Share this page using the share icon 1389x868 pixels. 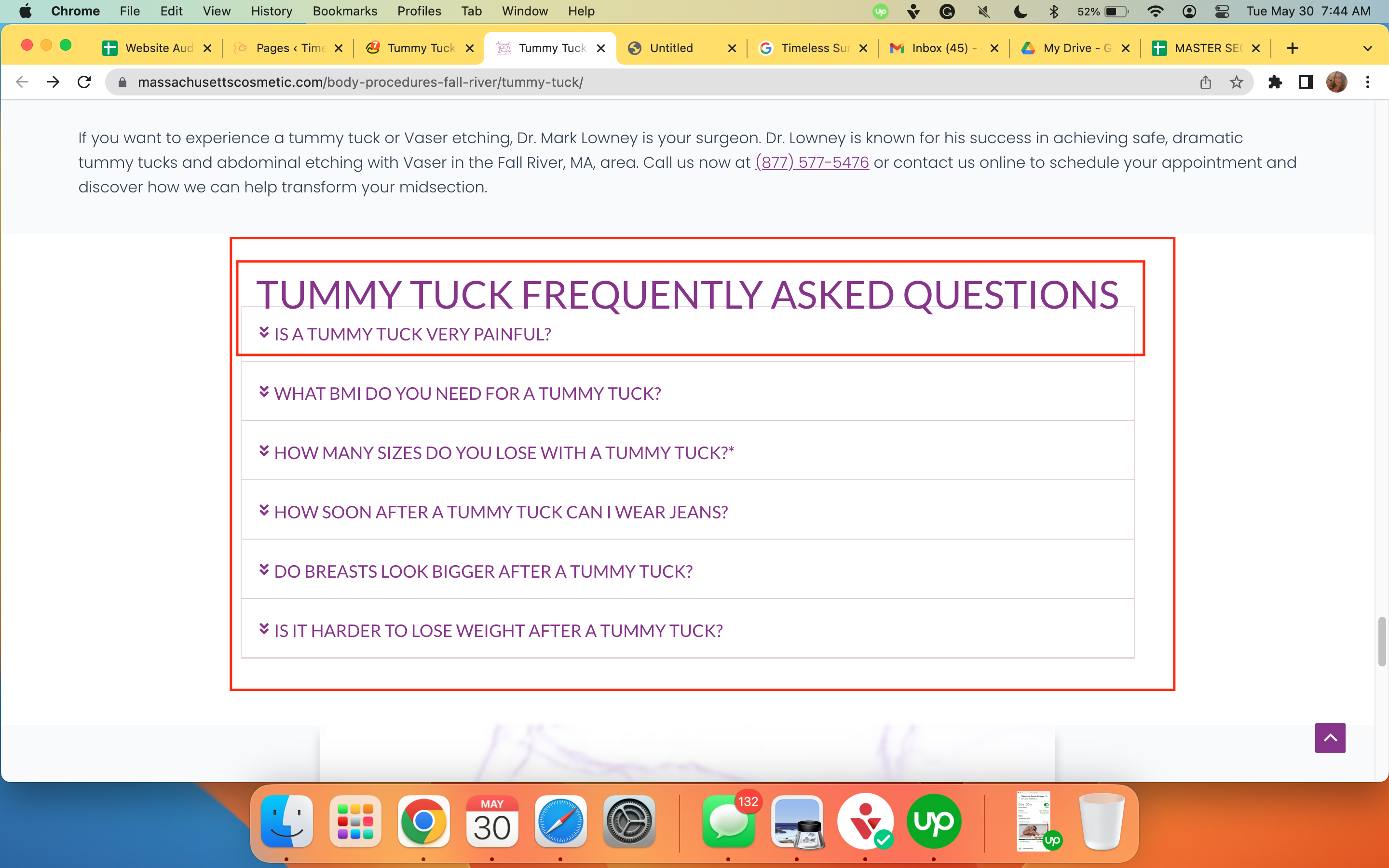pyautogui.click(x=1205, y=82)
